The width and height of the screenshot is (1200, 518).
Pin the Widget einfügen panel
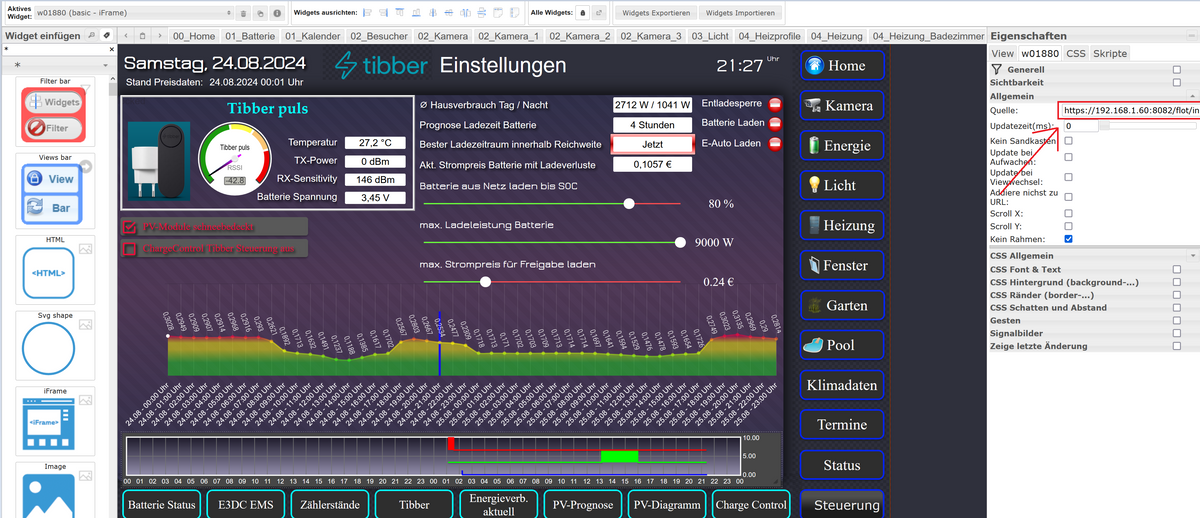106,36
